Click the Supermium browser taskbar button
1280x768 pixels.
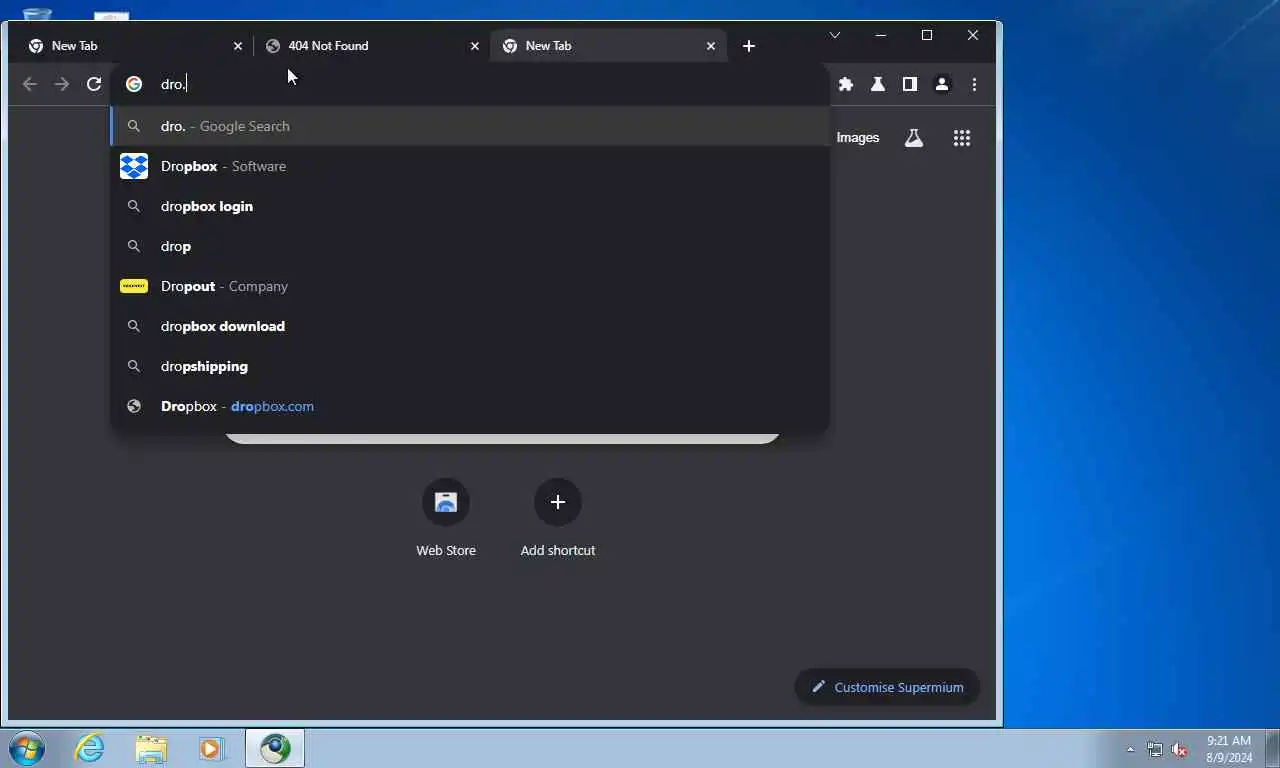[x=275, y=748]
